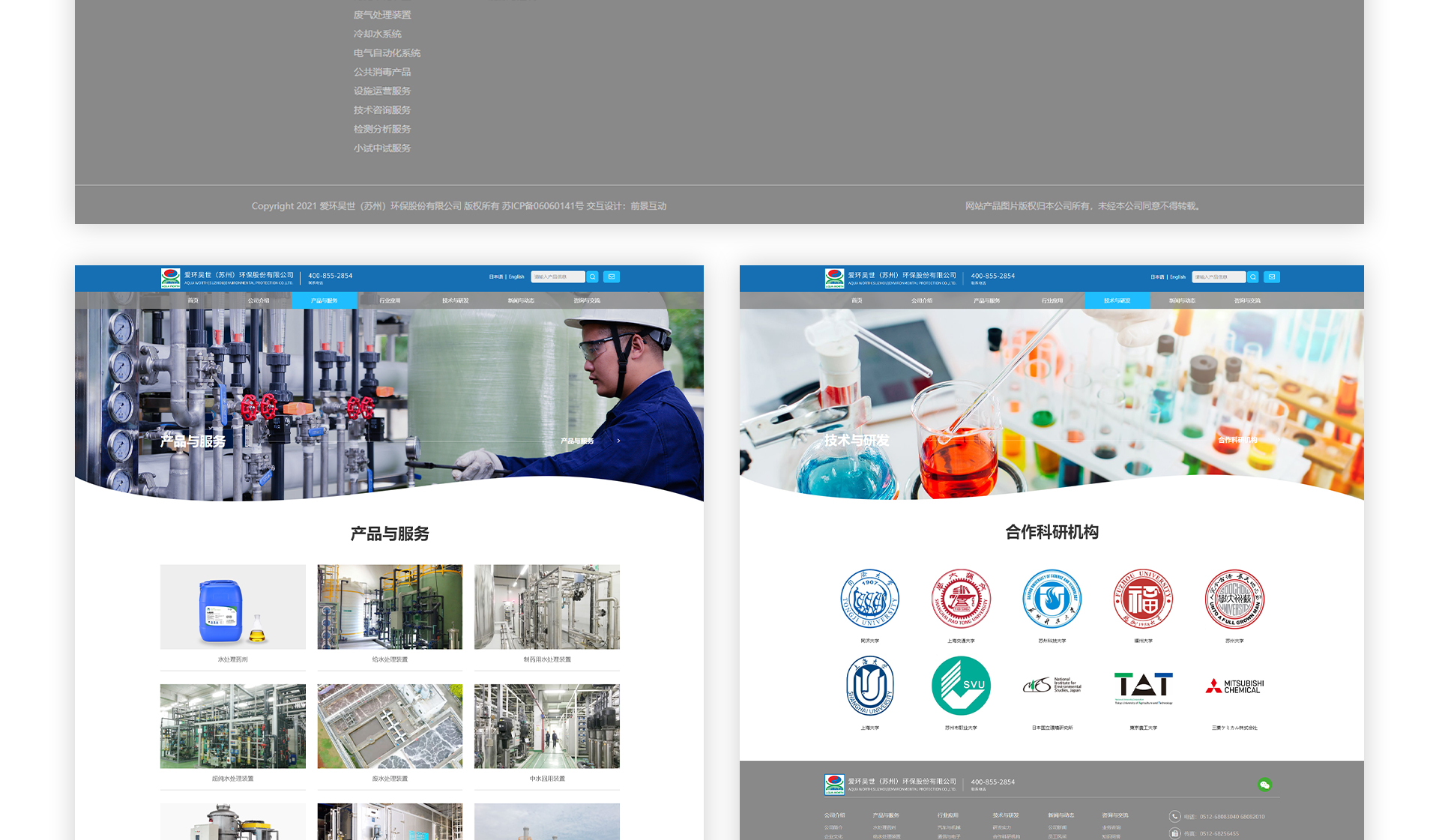This screenshot has width=1439, height=840.
Task: Click Aqua Worth logo in left page header
Action: [171, 278]
